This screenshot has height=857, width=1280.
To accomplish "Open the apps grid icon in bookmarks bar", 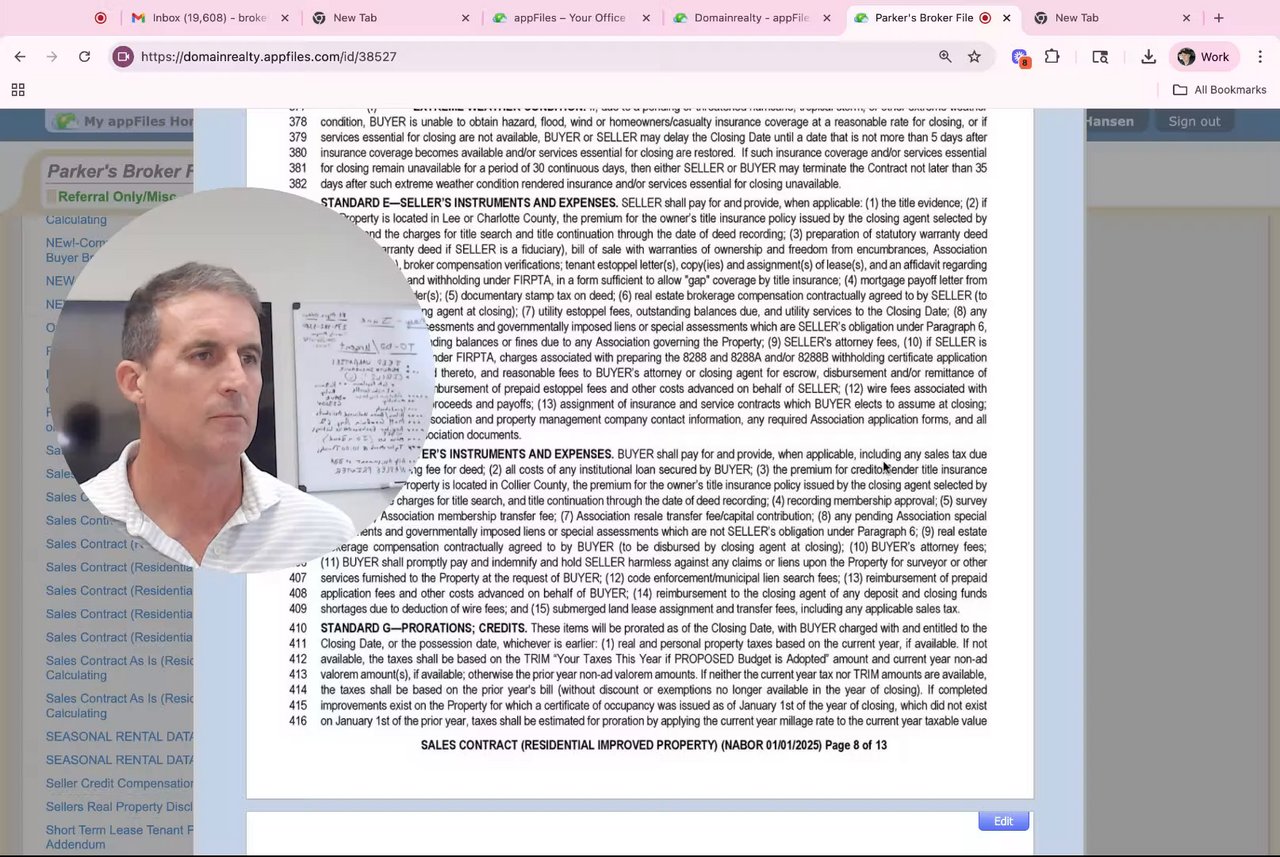I will 18,90.
